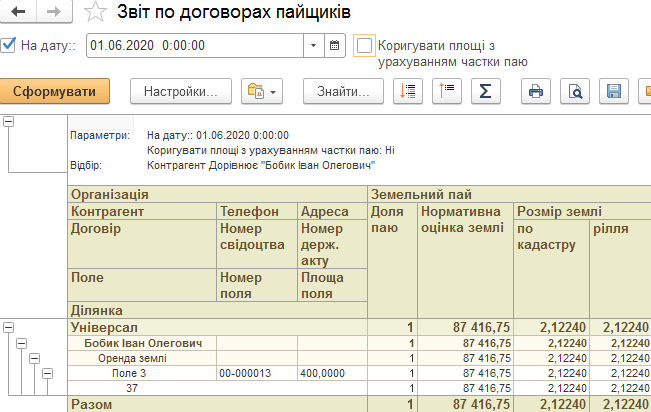Image resolution: width=651 pixels, height=412 pixels.
Task: Click the Площа поля header cell
Action: 332,285
